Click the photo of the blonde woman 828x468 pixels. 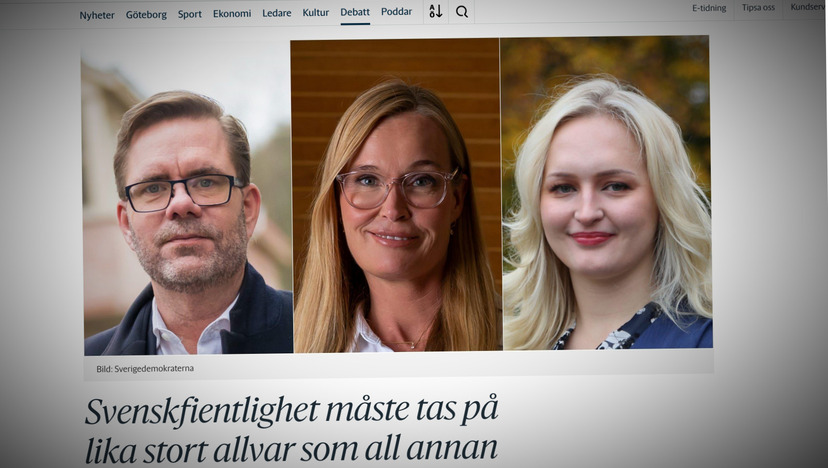606,192
